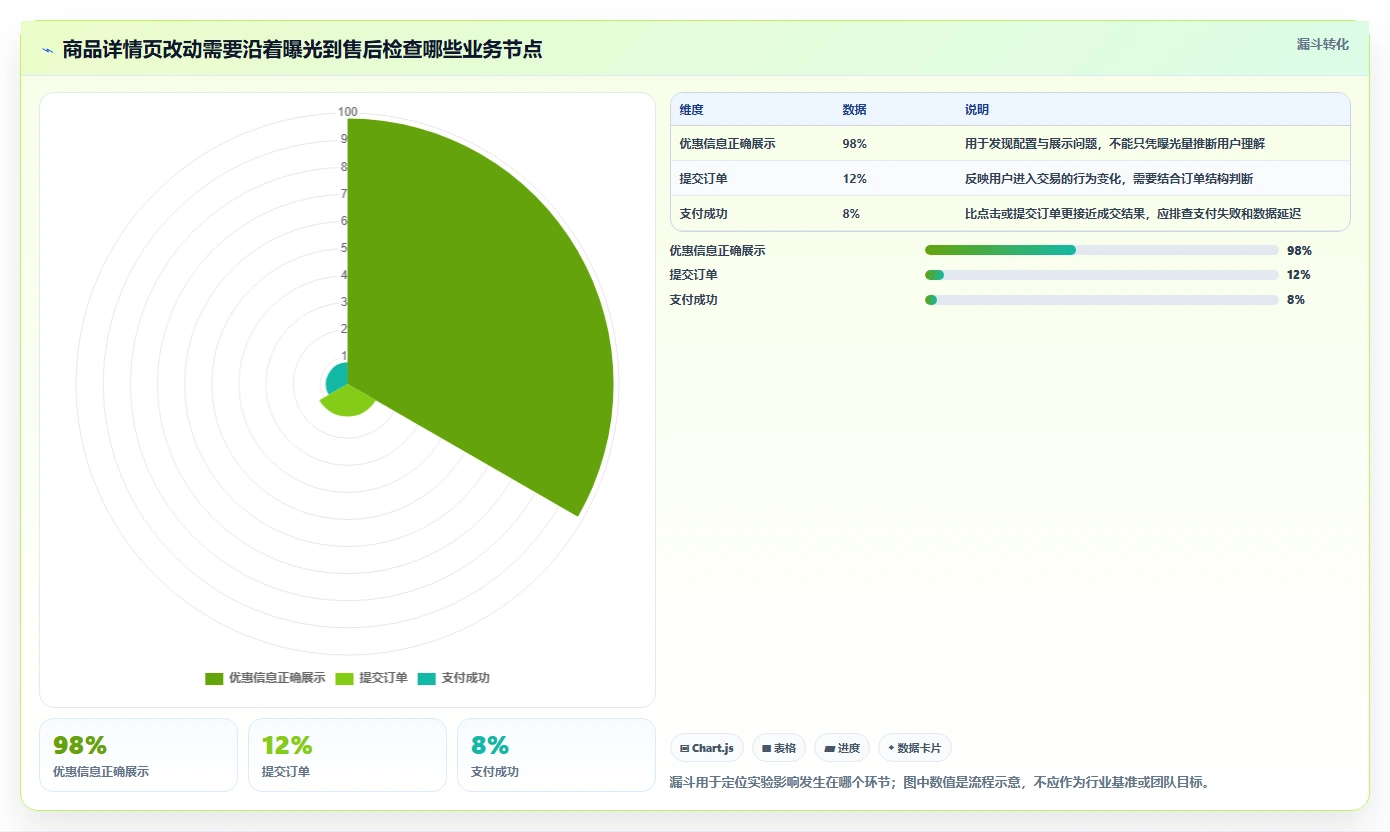
Task: Click the 说明 column header
Action: click(x=977, y=110)
